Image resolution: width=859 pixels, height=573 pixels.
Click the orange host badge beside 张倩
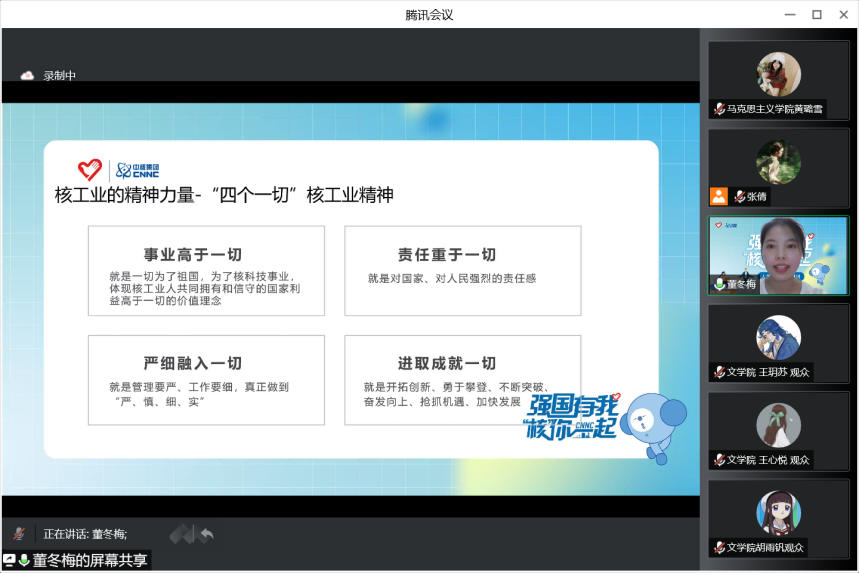point(718,196)
